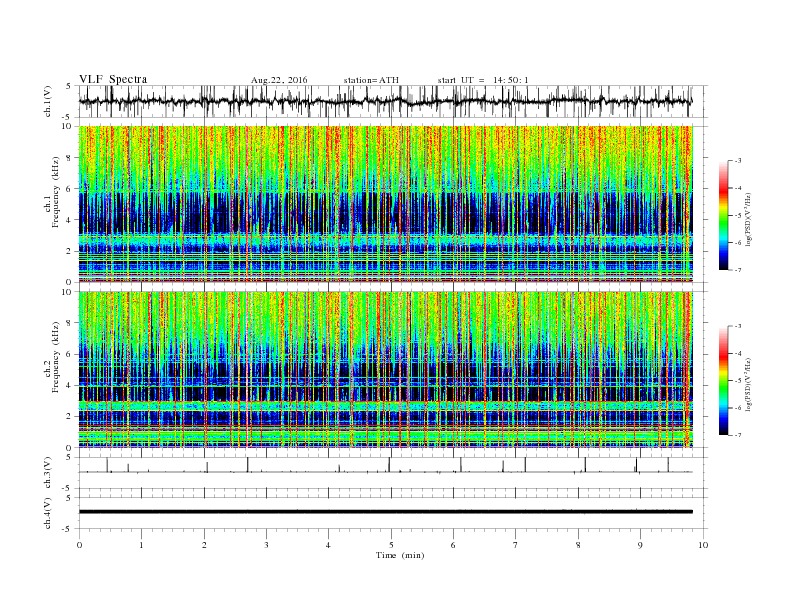Click time axis tick label "0"
This screenshot has width=792, height=612.
[x=79, y=545]
